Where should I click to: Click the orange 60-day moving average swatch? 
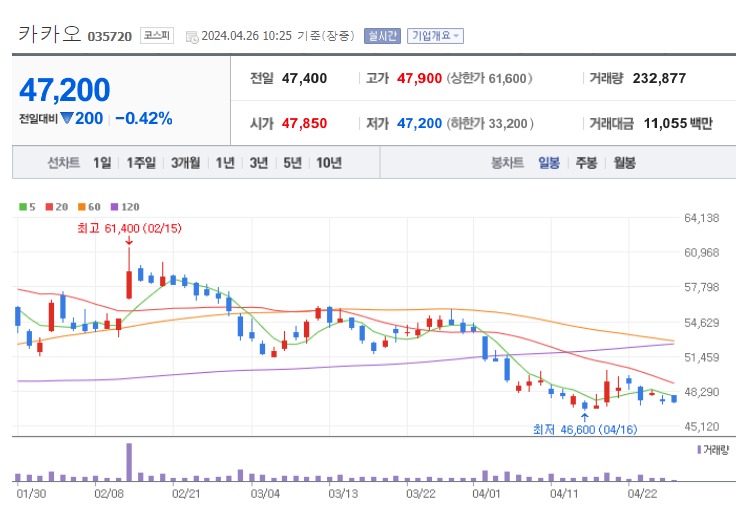click(x=82, y=207)
